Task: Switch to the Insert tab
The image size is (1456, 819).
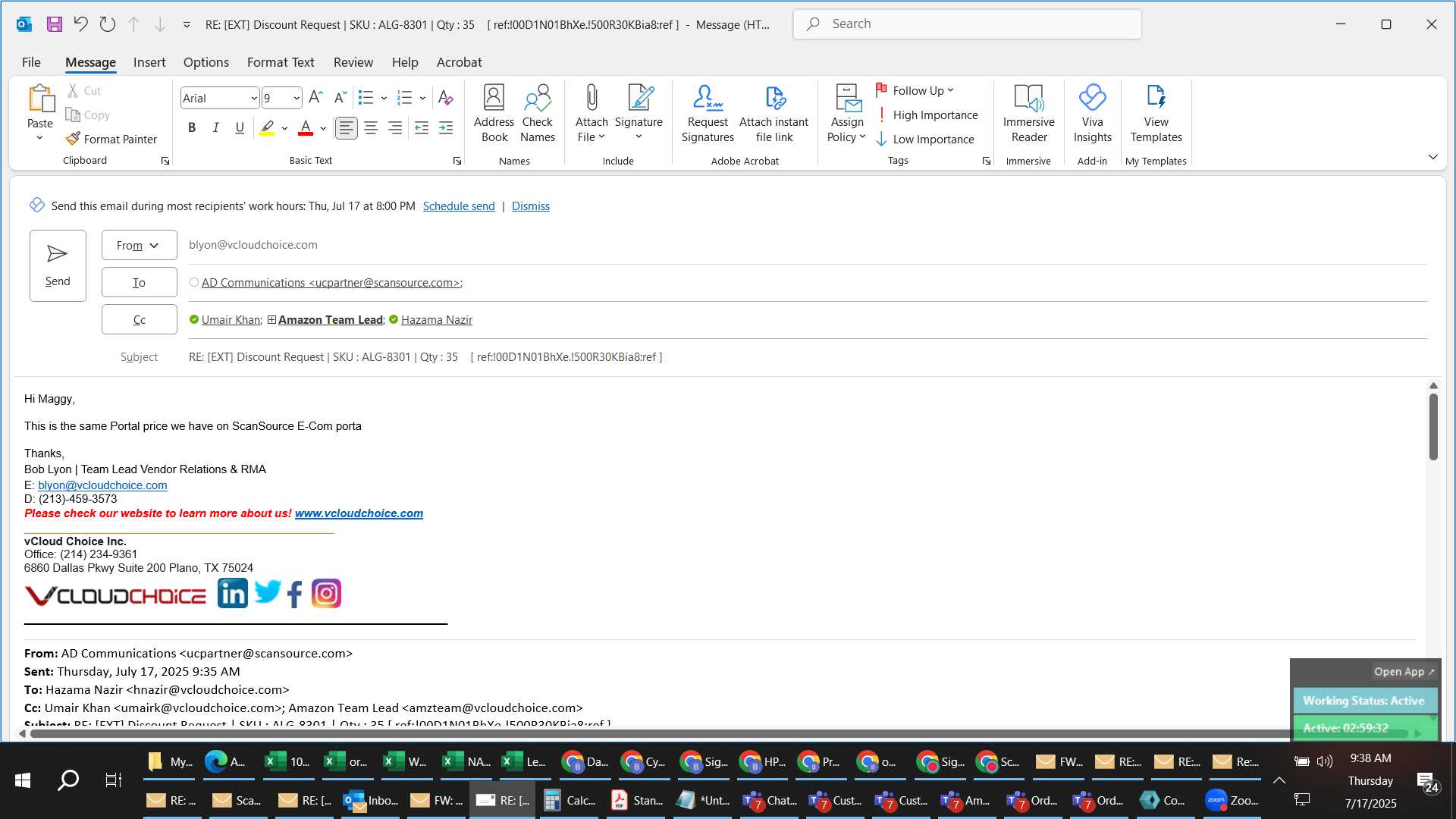Action: 149,62
